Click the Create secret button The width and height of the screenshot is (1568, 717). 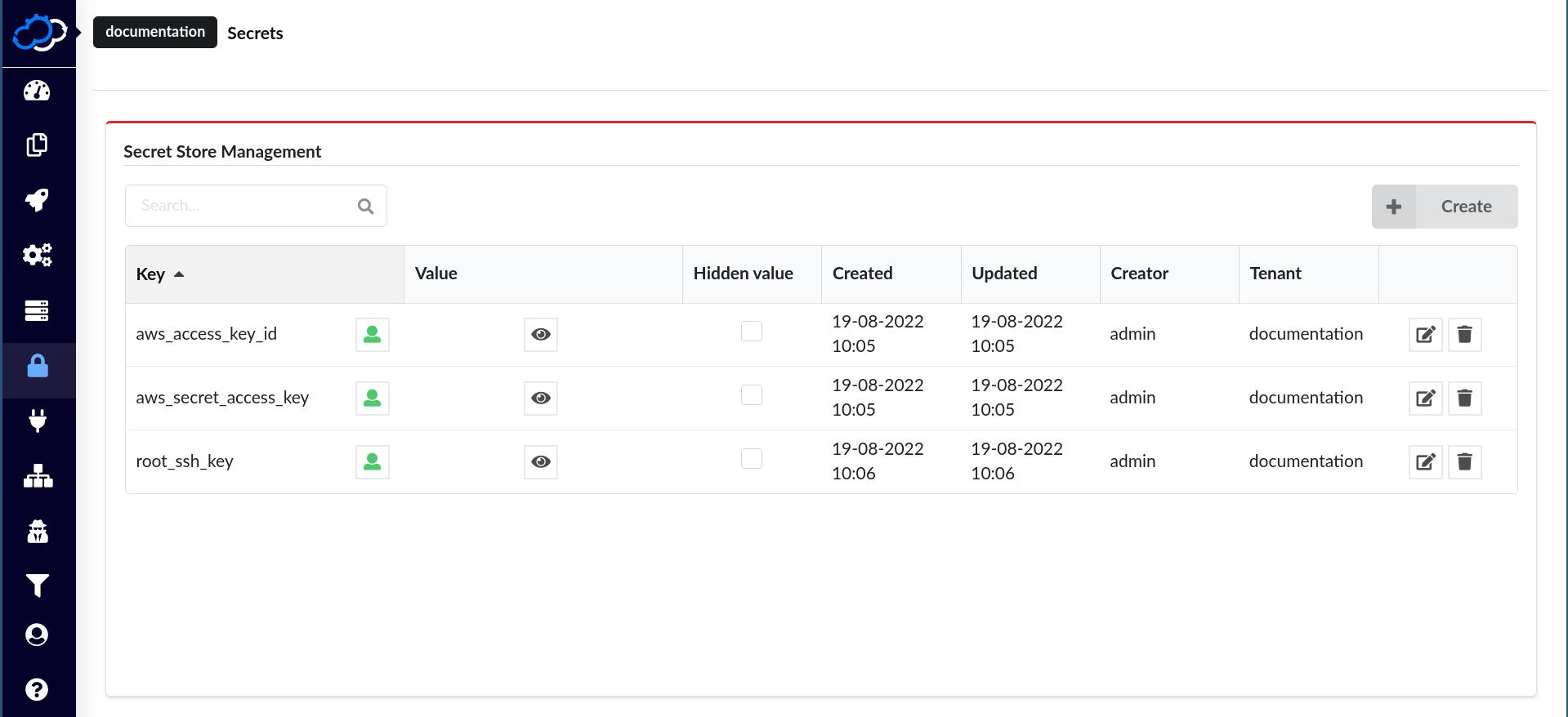1445,207
